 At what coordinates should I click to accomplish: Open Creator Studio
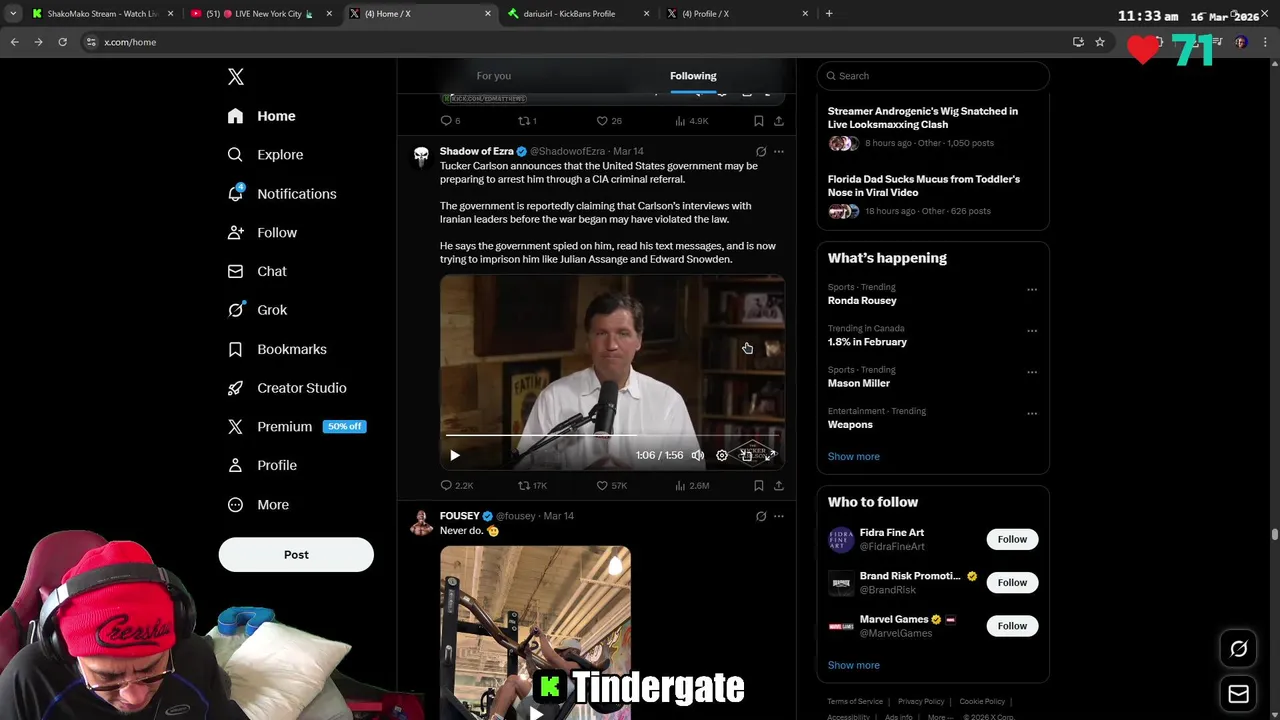coord(287,388)
